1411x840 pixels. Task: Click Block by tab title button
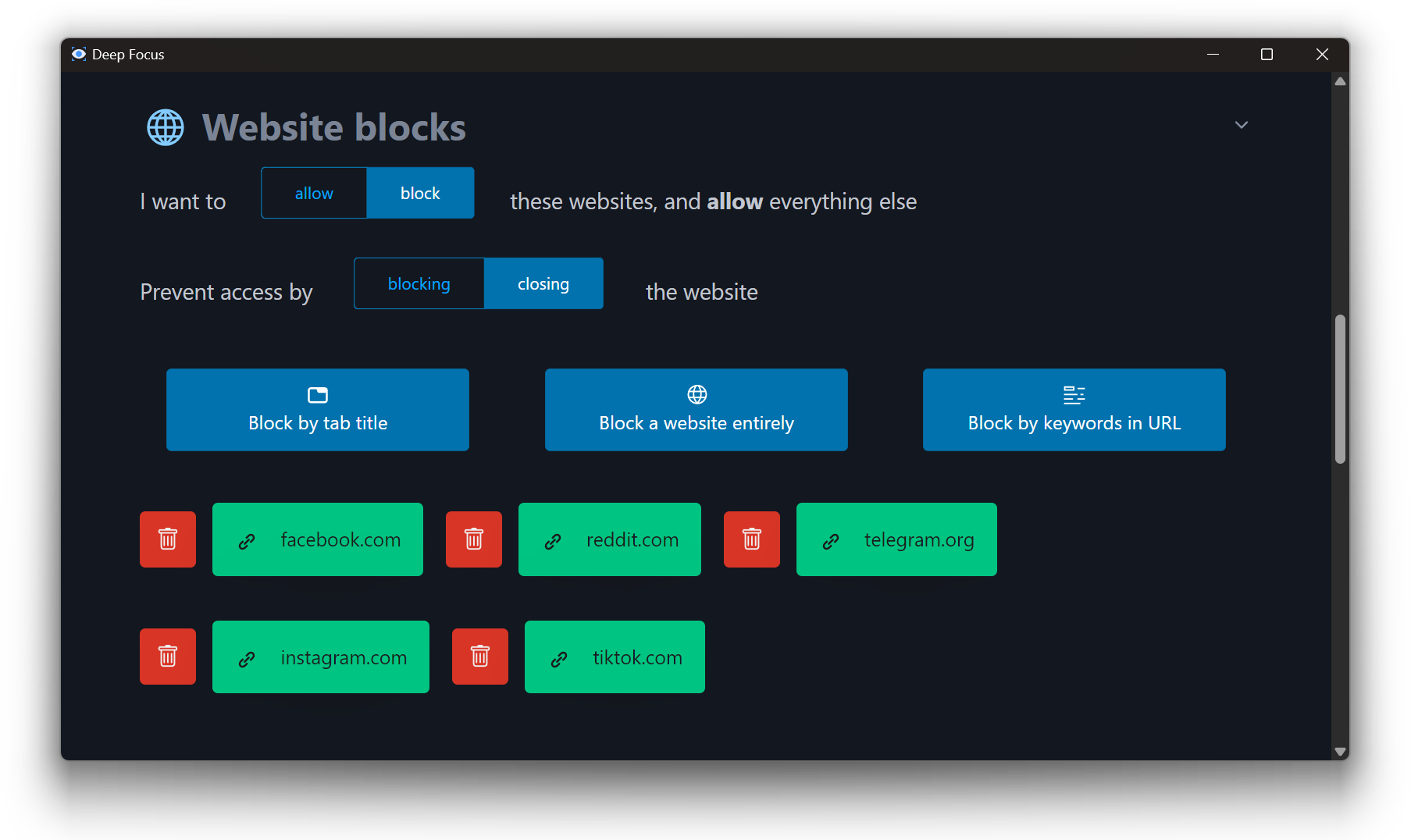[318, 410]
